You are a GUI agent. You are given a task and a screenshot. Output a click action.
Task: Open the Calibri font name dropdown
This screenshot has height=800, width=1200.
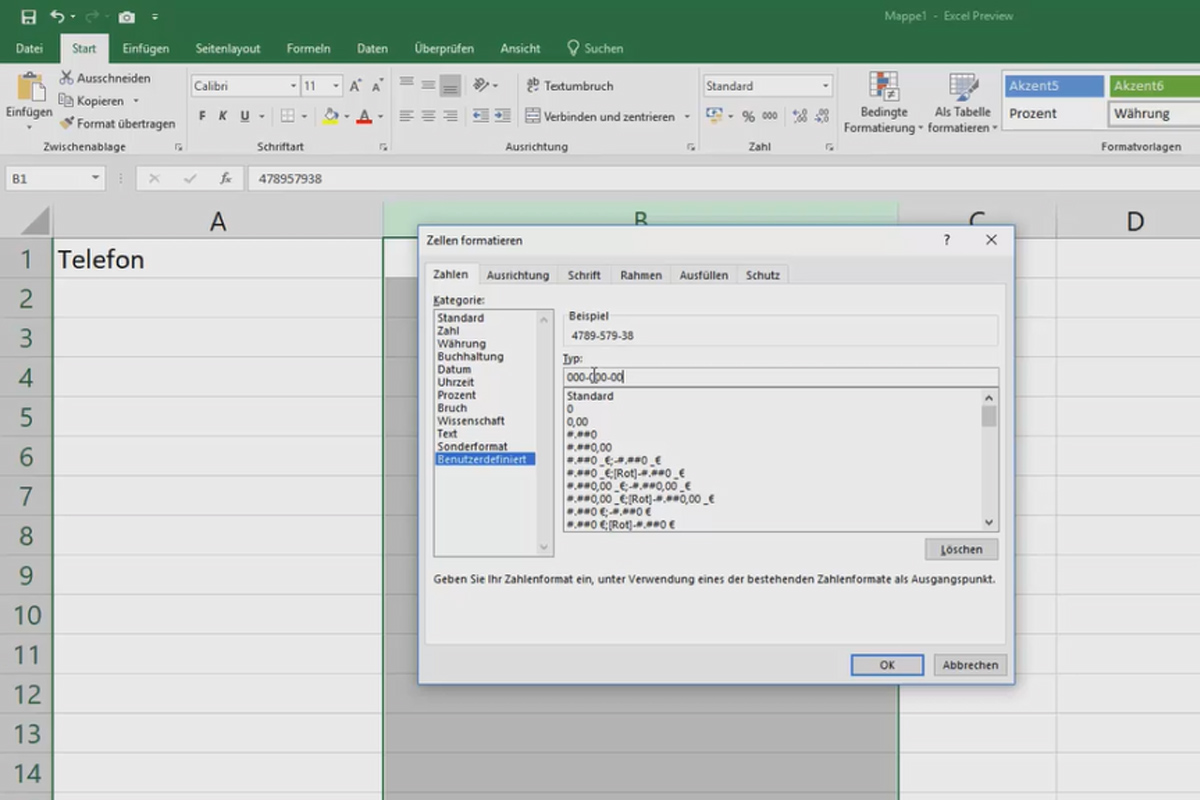click(x=293, y=86)
